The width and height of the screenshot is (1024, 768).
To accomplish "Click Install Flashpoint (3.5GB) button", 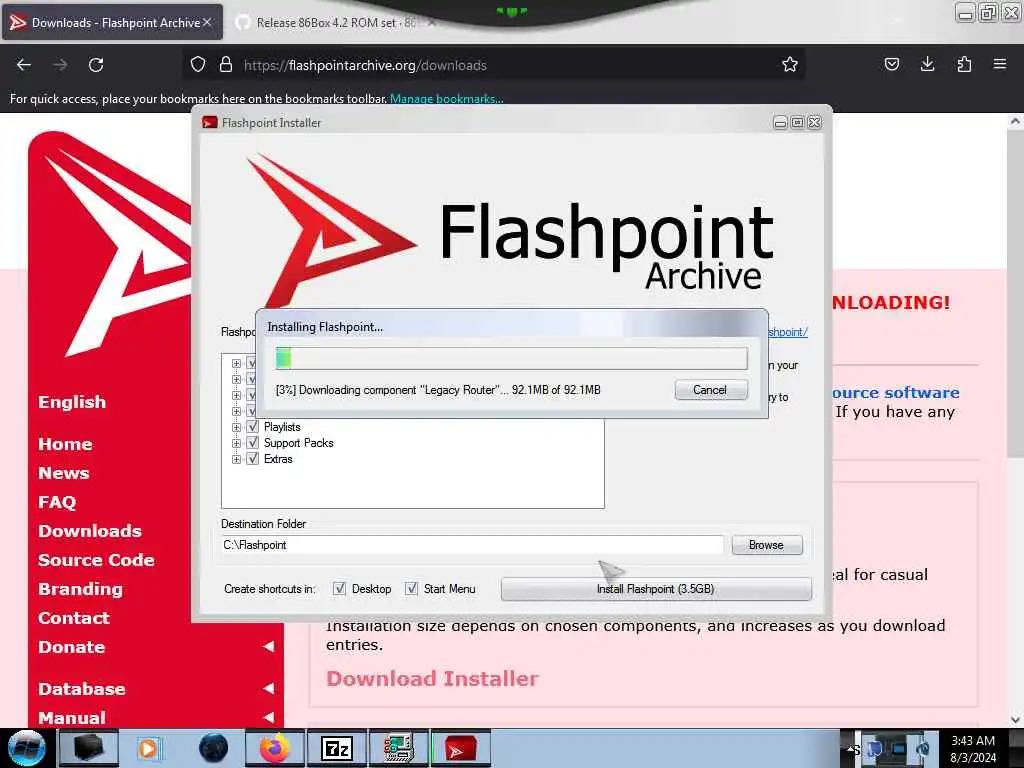I will coord(656,589).
